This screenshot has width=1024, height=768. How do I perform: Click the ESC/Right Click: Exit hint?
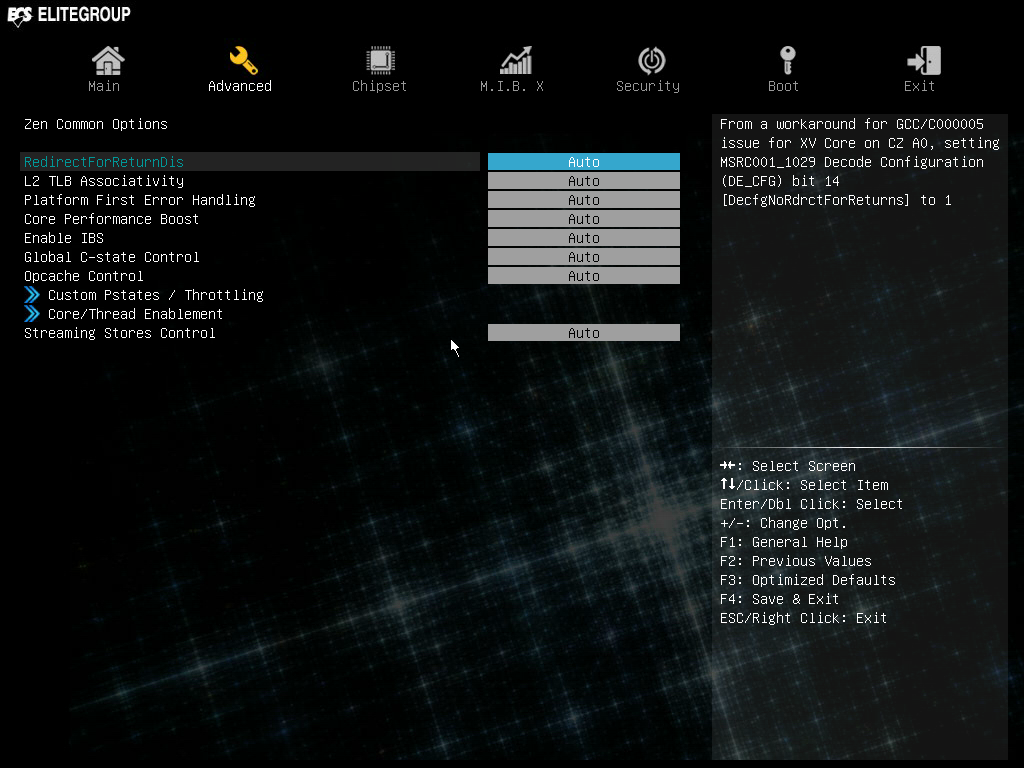pyautogui.click(x=803, y=618)
